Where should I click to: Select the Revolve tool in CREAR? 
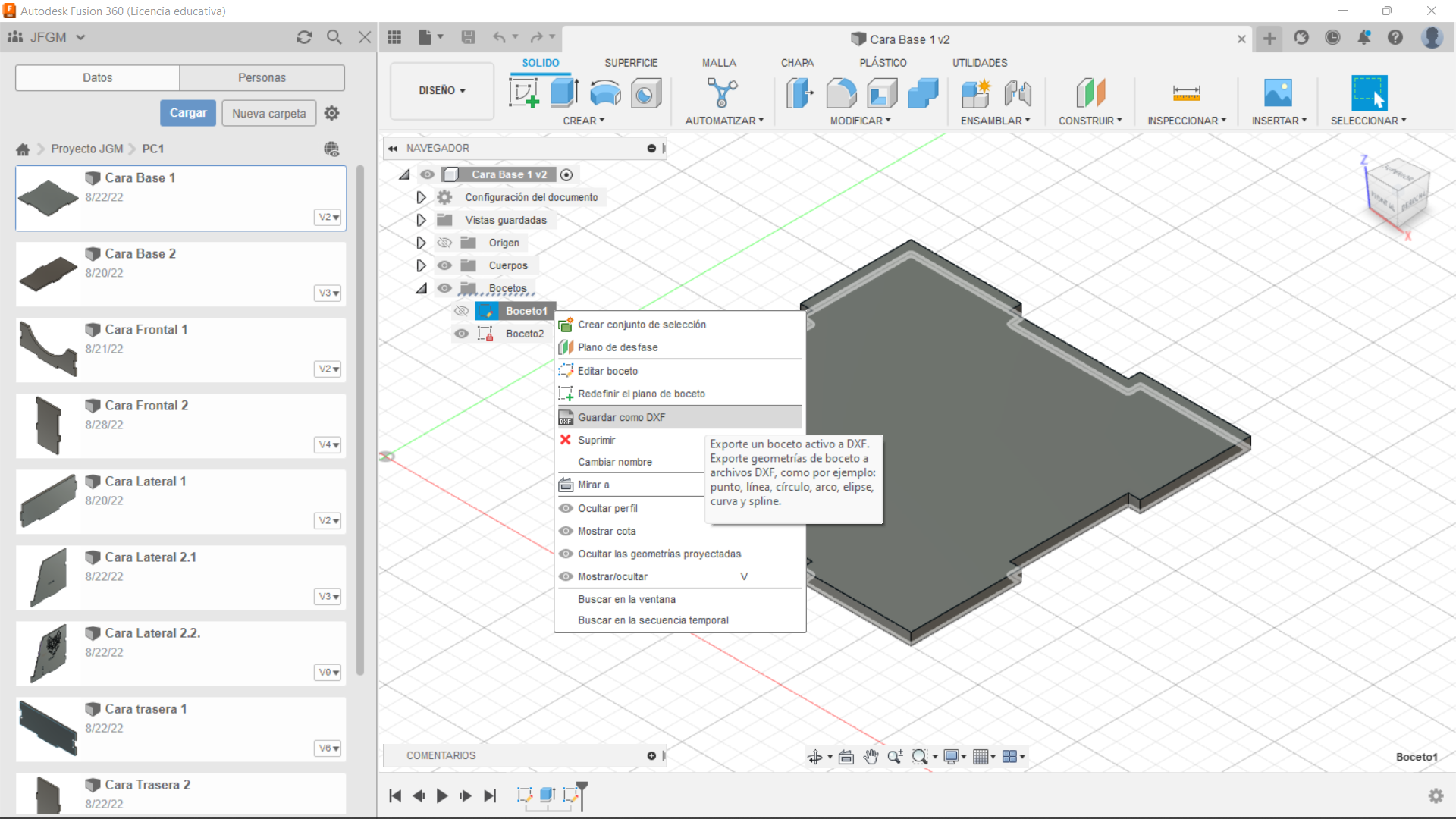(604, 93)
